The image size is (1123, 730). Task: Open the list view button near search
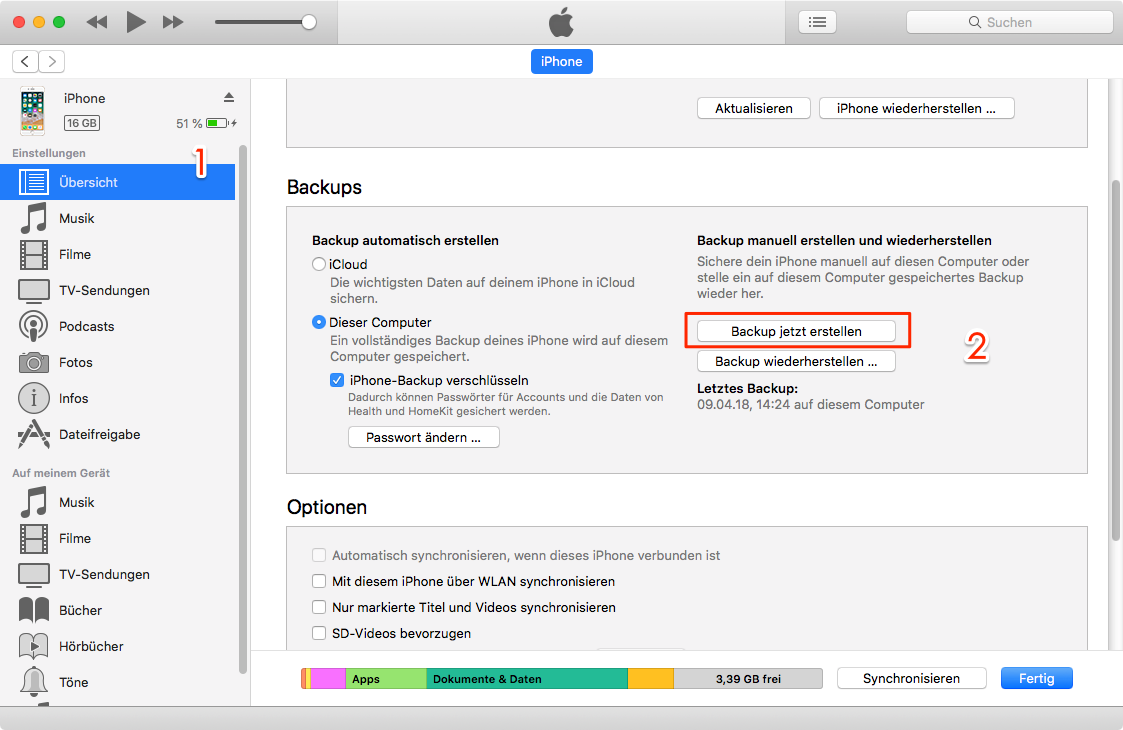point(817,22)
